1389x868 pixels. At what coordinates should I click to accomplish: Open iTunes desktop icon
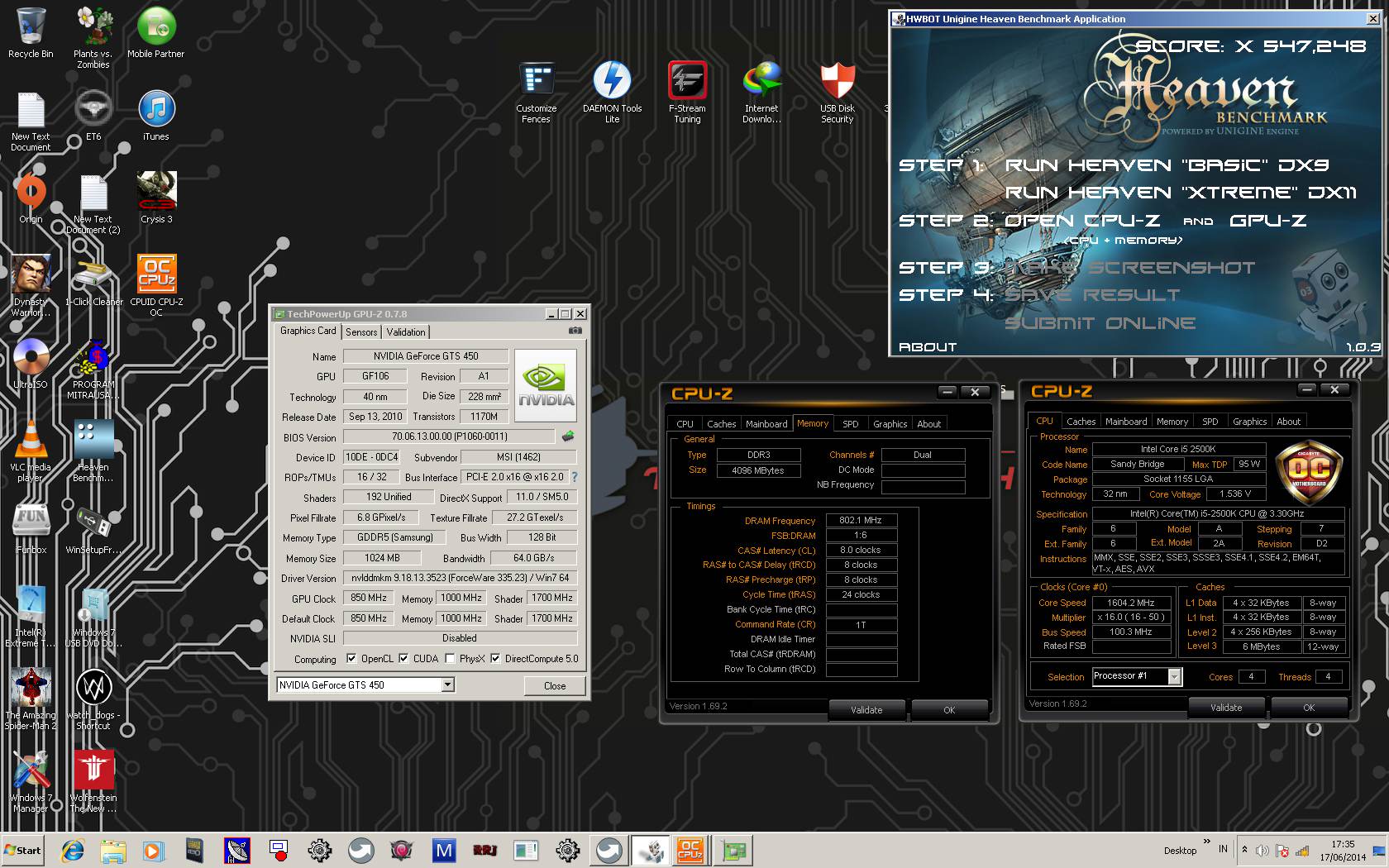click(x=156, y=116)
